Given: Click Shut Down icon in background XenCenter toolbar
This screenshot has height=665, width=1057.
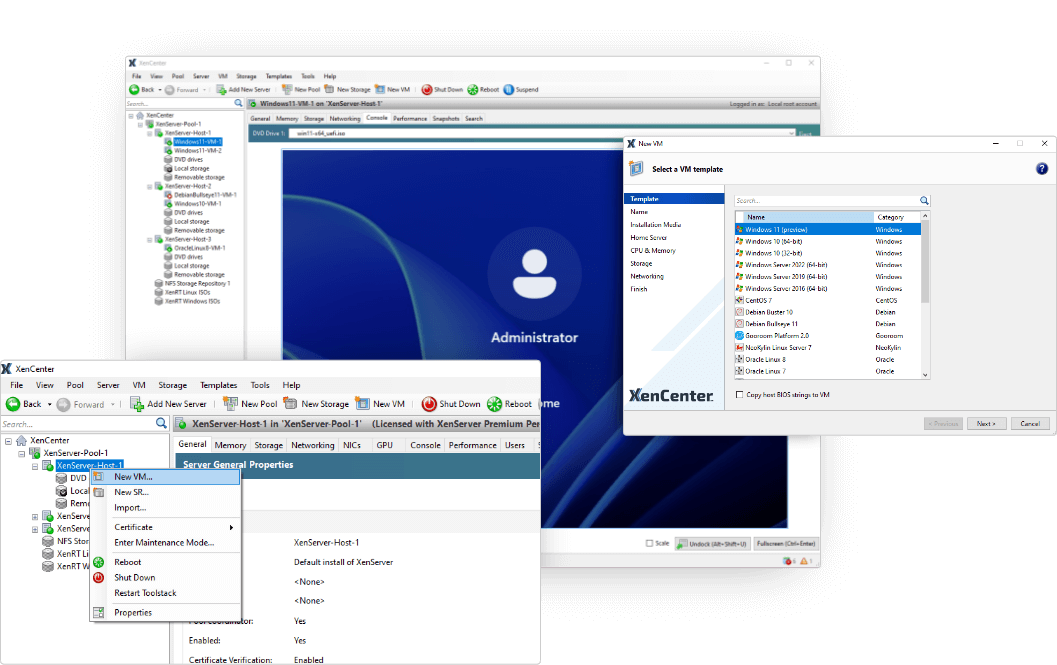Looking at the screenshot, I should click(427, 89).
